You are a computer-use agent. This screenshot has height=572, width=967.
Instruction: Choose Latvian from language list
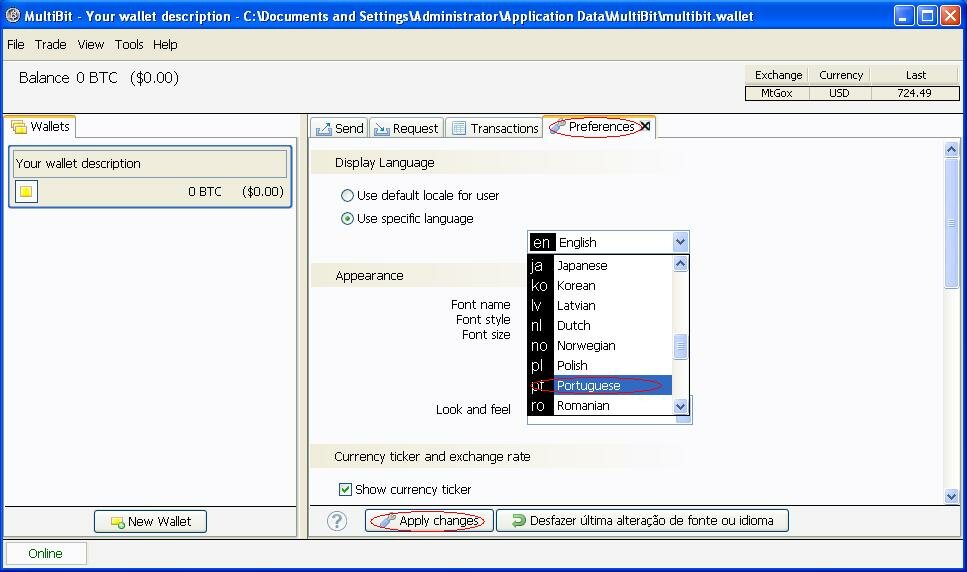click(600, 306)
